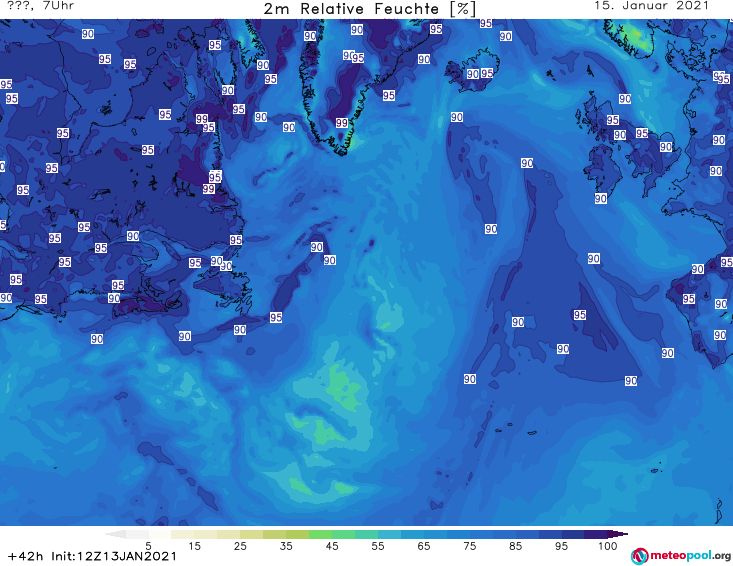Click the meteopool.org logo
The image size is (733, 566).
pyautogui.click(x=680, y=556)
